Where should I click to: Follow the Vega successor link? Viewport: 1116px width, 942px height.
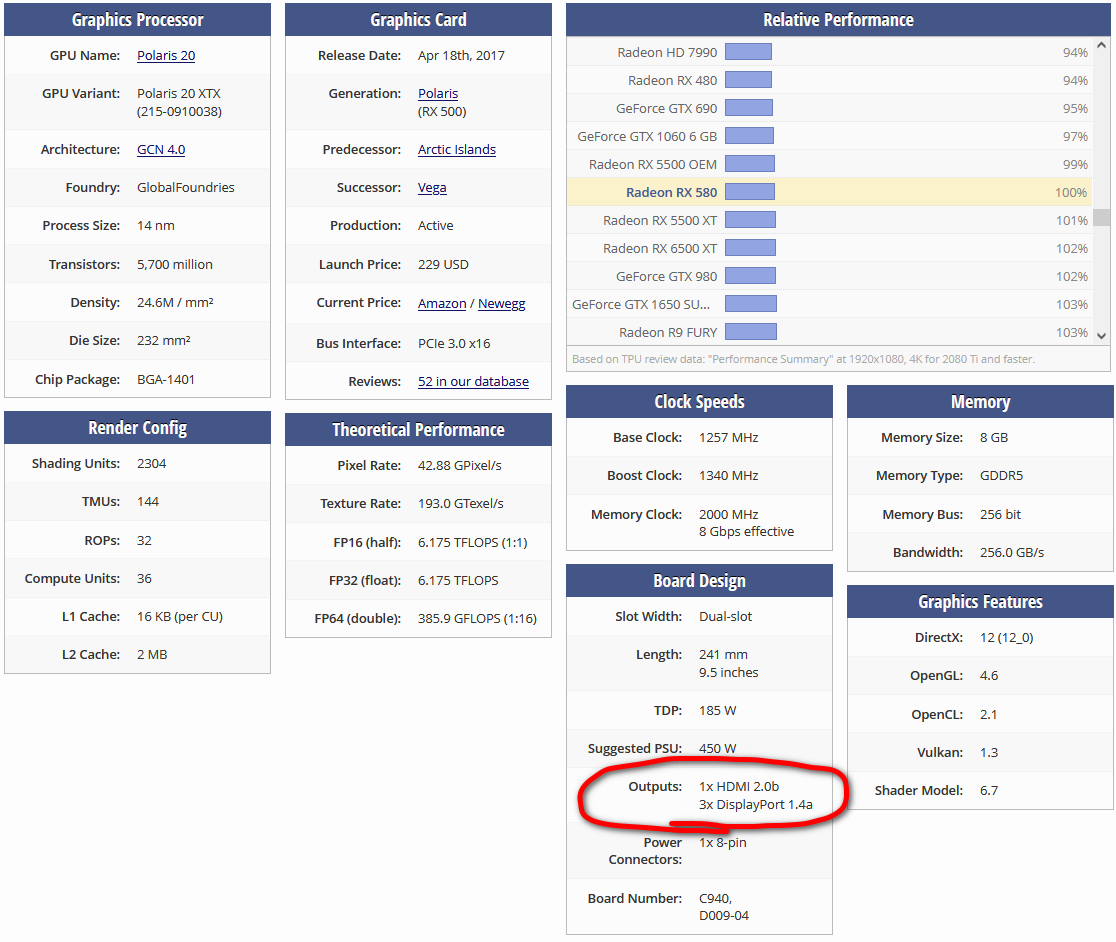432,188
